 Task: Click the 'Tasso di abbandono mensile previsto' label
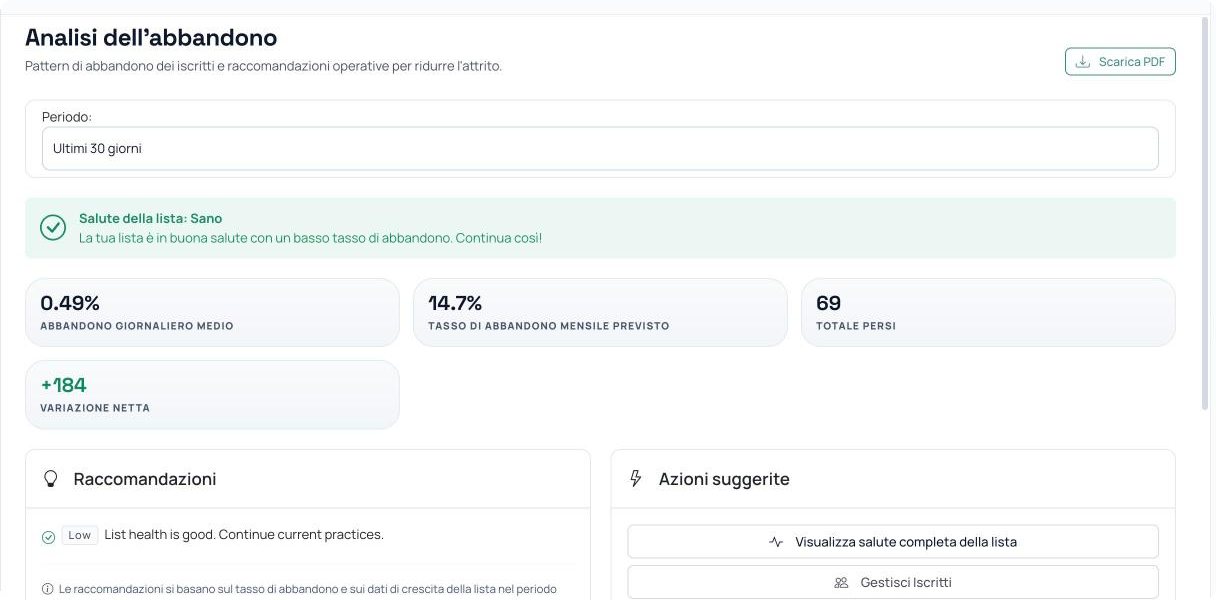click(x=549, y=326)
